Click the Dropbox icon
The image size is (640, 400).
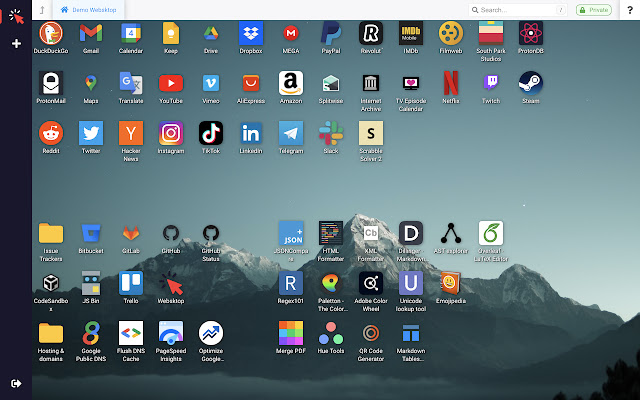pos(251,33)
